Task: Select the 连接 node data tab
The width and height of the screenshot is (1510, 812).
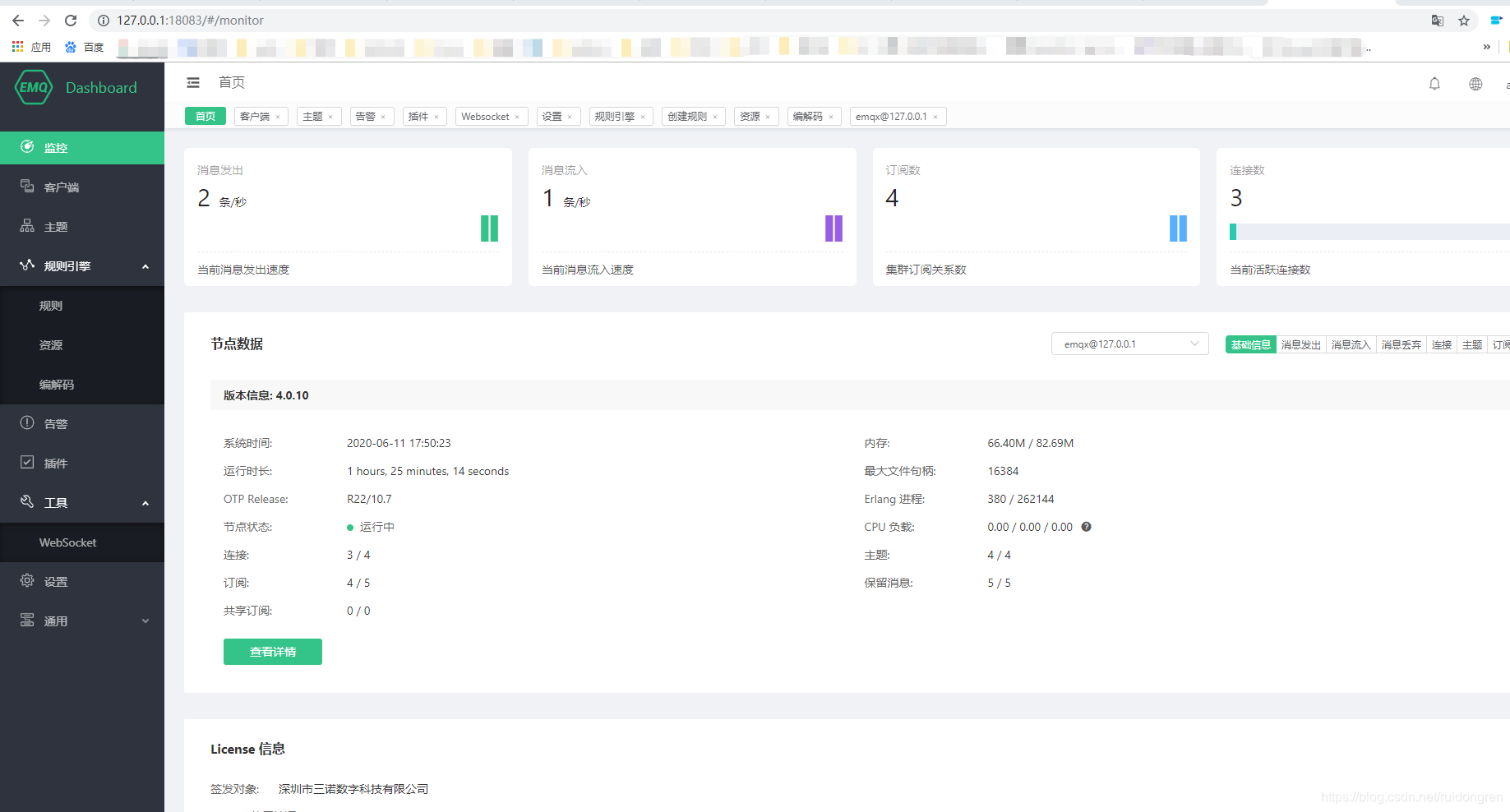Action: pyautogui.click(x=1442, y=345)
